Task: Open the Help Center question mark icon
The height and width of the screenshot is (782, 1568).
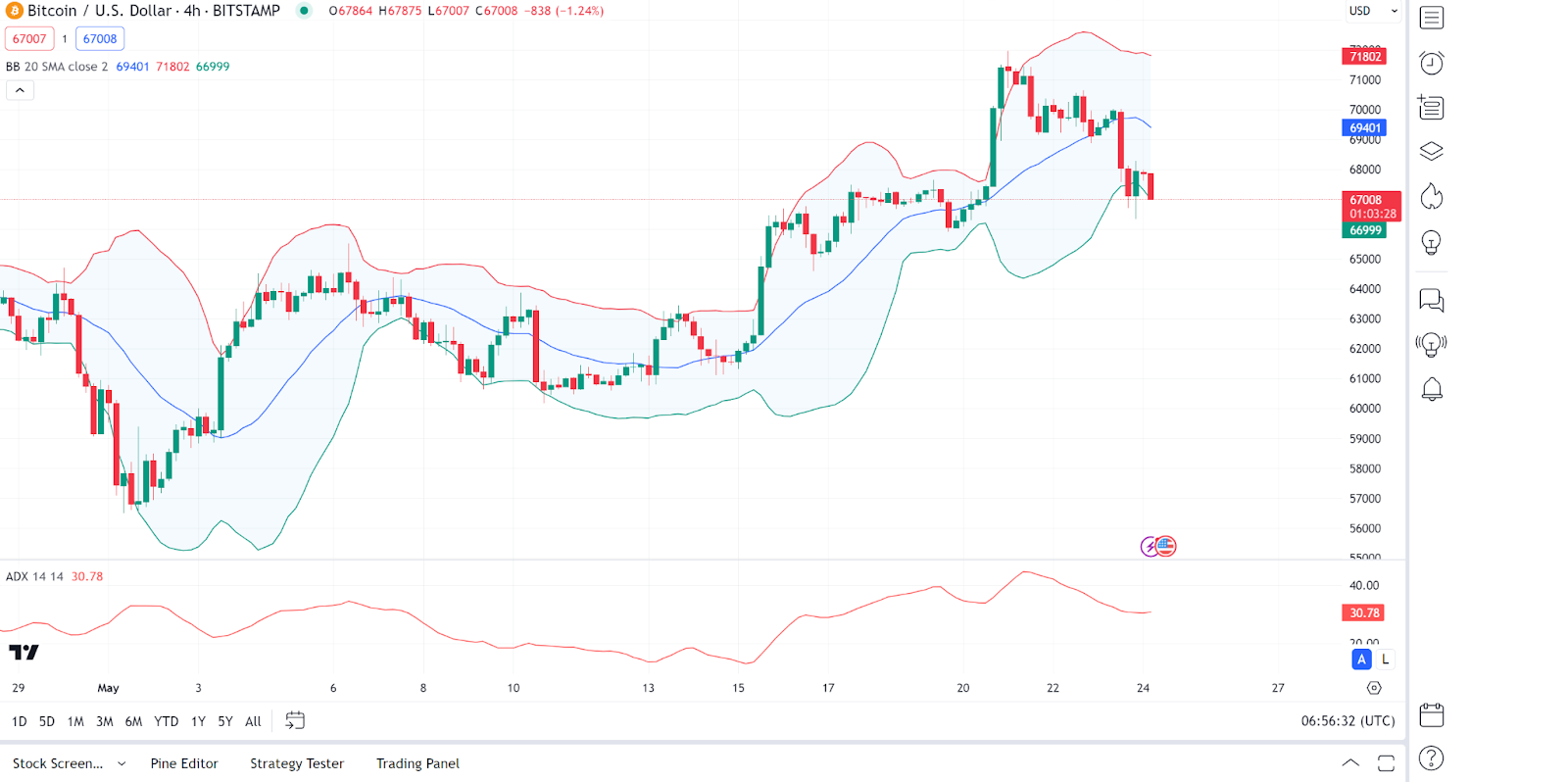Action: (1432, 758)
